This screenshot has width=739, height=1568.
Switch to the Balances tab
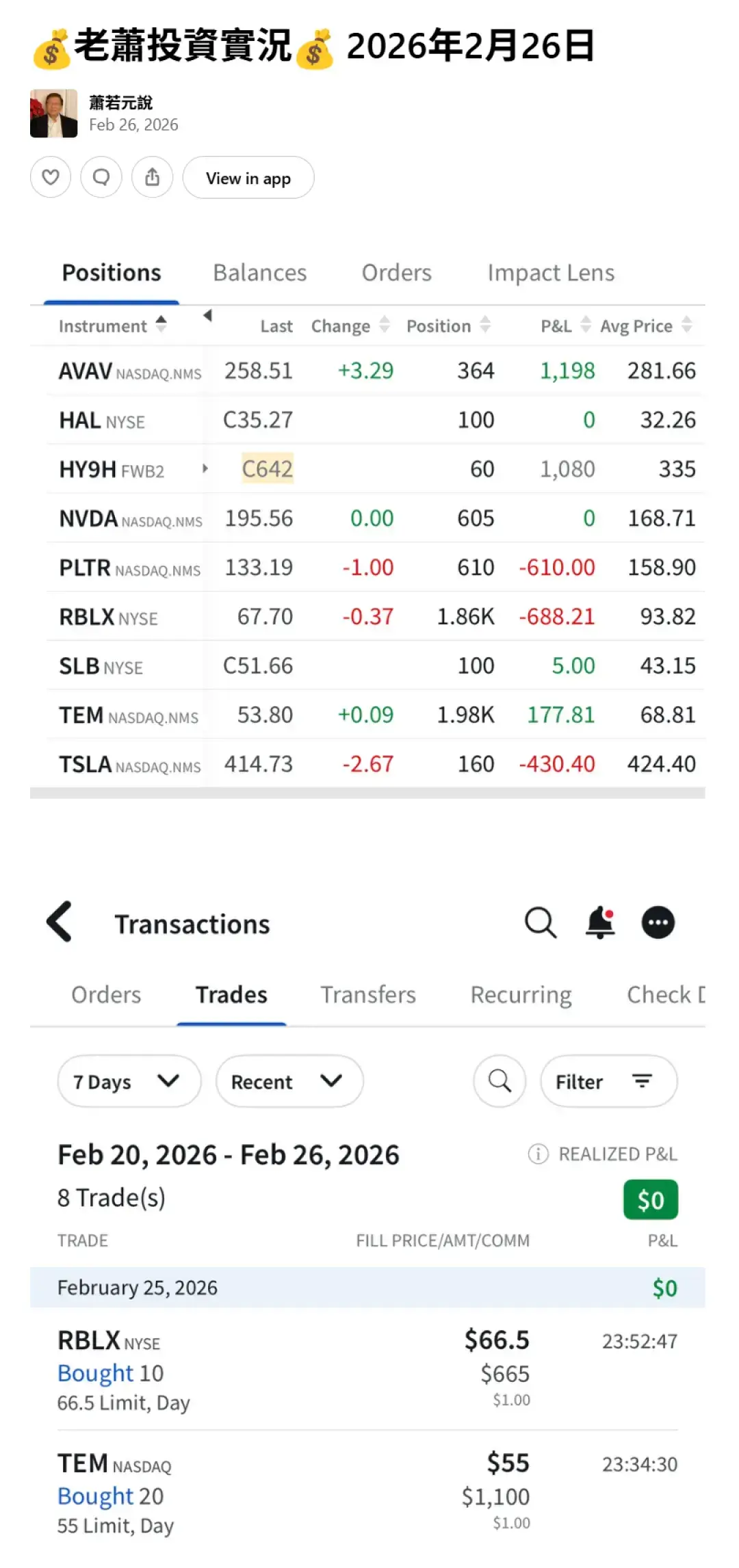(259, 273)
